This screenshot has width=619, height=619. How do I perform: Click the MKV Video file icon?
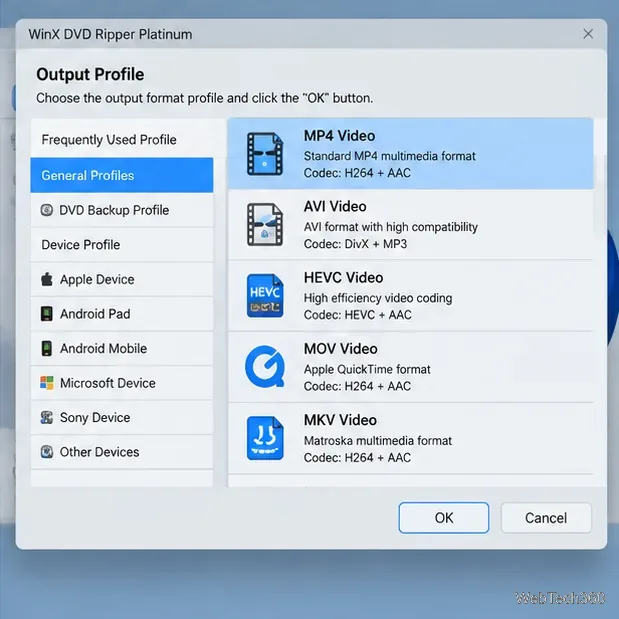pyautogui.click(x=265, y=438)
